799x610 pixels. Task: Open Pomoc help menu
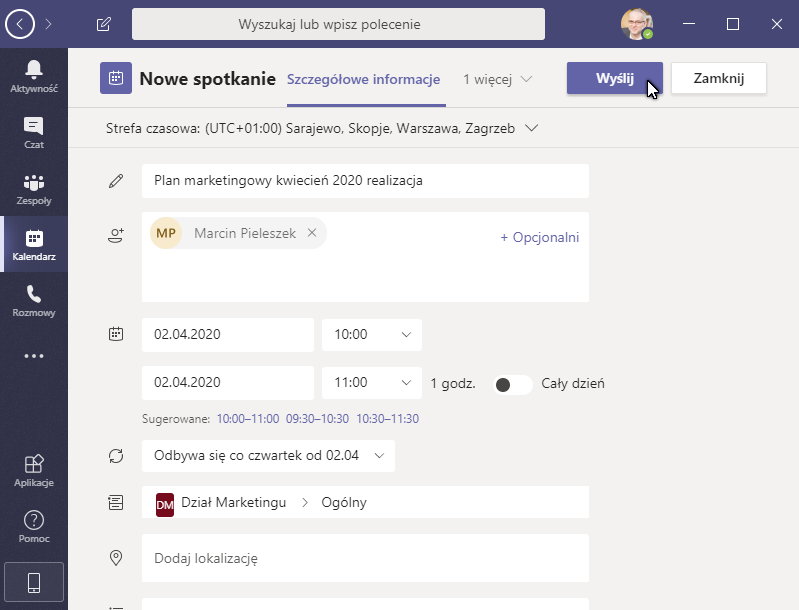[34, 527]
